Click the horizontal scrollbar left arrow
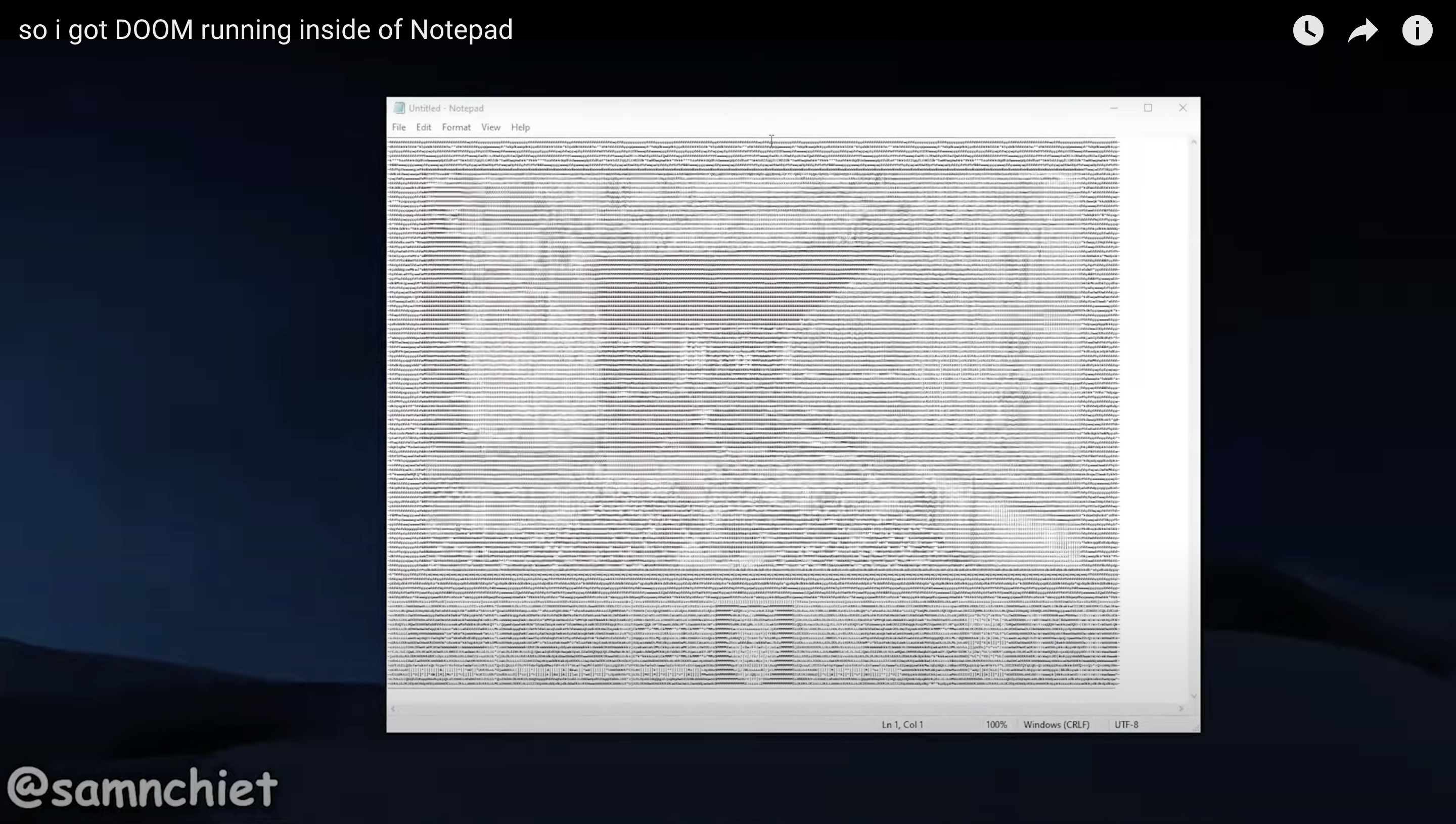The width and height of the screenshot is (1456, 824). (x=393, y=709)
